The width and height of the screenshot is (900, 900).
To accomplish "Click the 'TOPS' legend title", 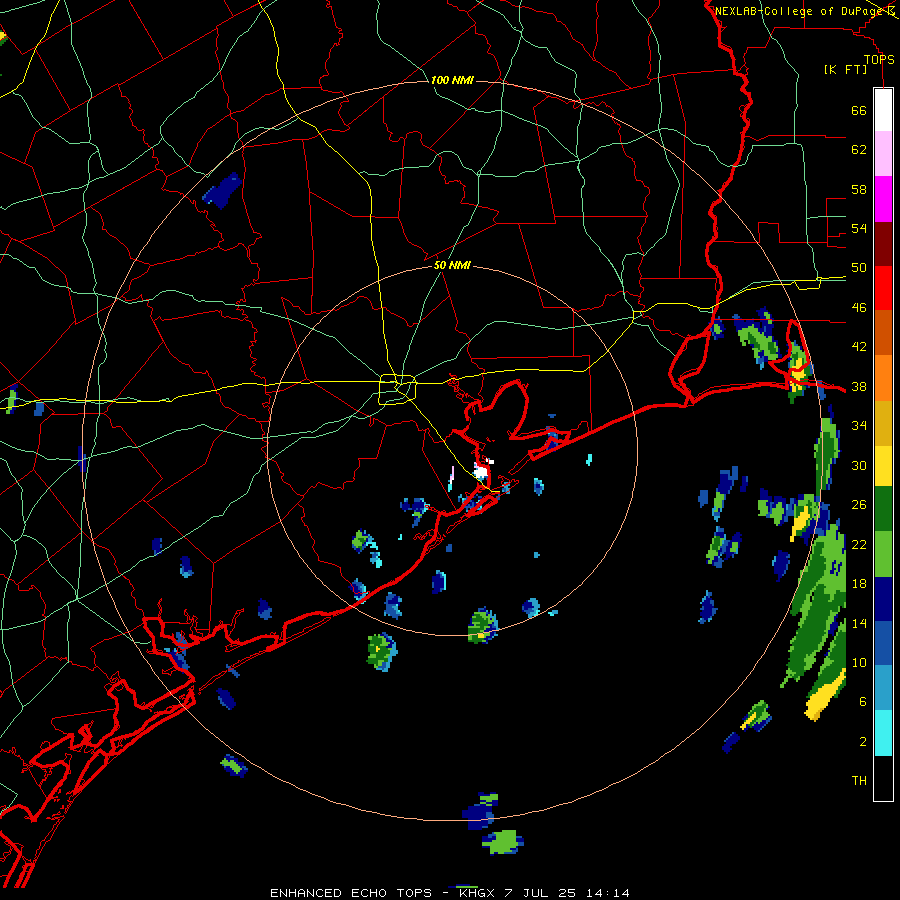I will [x=879, y=60].
